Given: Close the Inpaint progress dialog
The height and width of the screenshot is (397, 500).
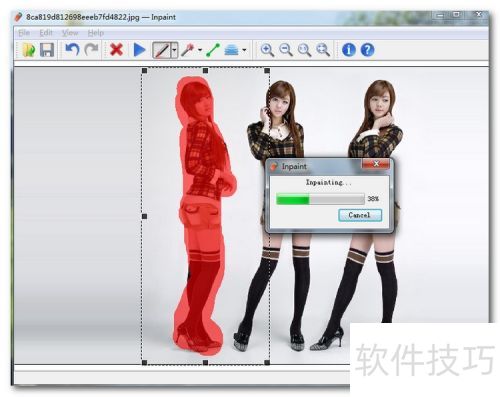Looking at the screenshot, I should coord(376,164).
